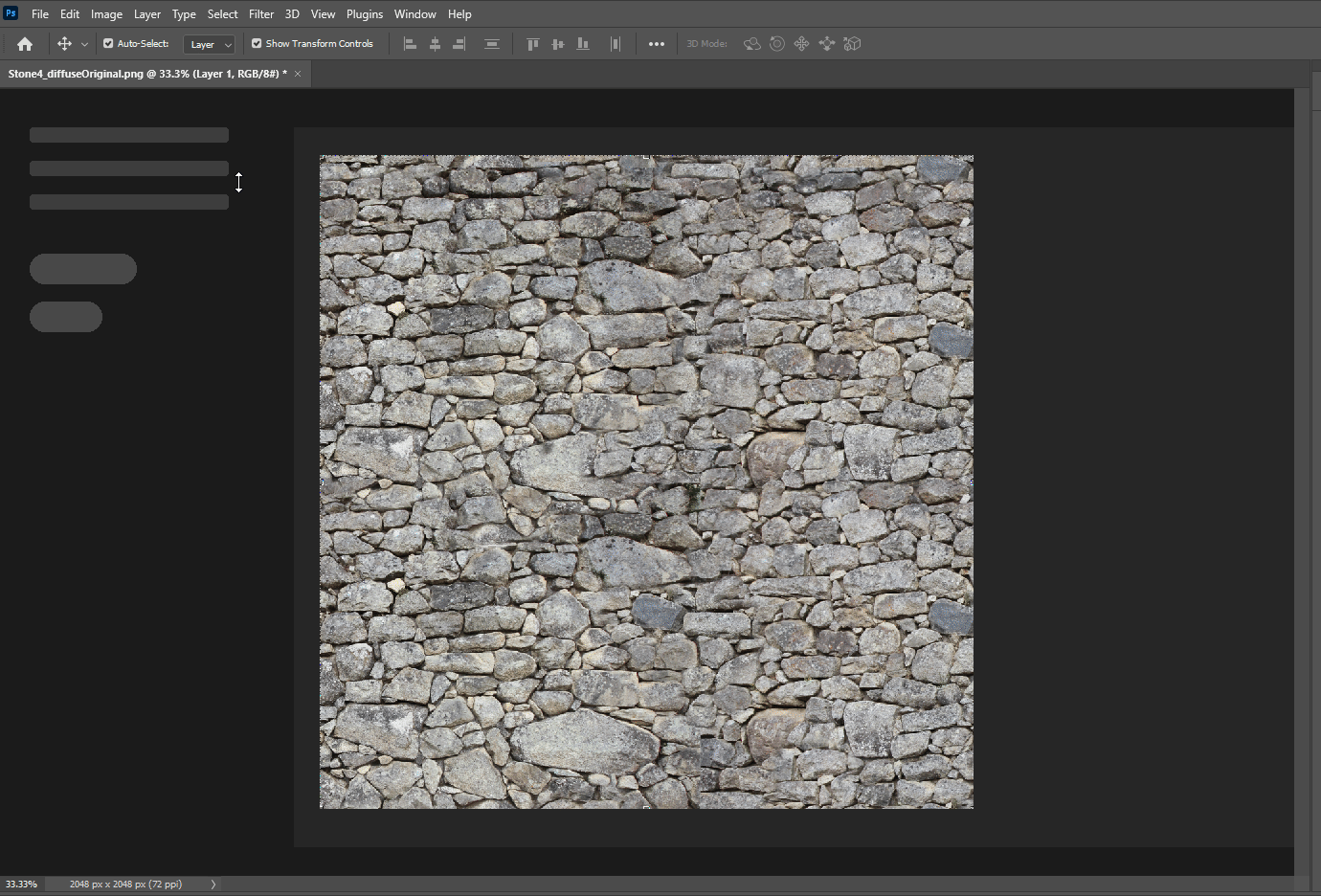The height and width of the screenshot is (896, 1321).
Task: Open the Move tool preset picker arrow
Action: pyautogui.click(x=84, y=44)
